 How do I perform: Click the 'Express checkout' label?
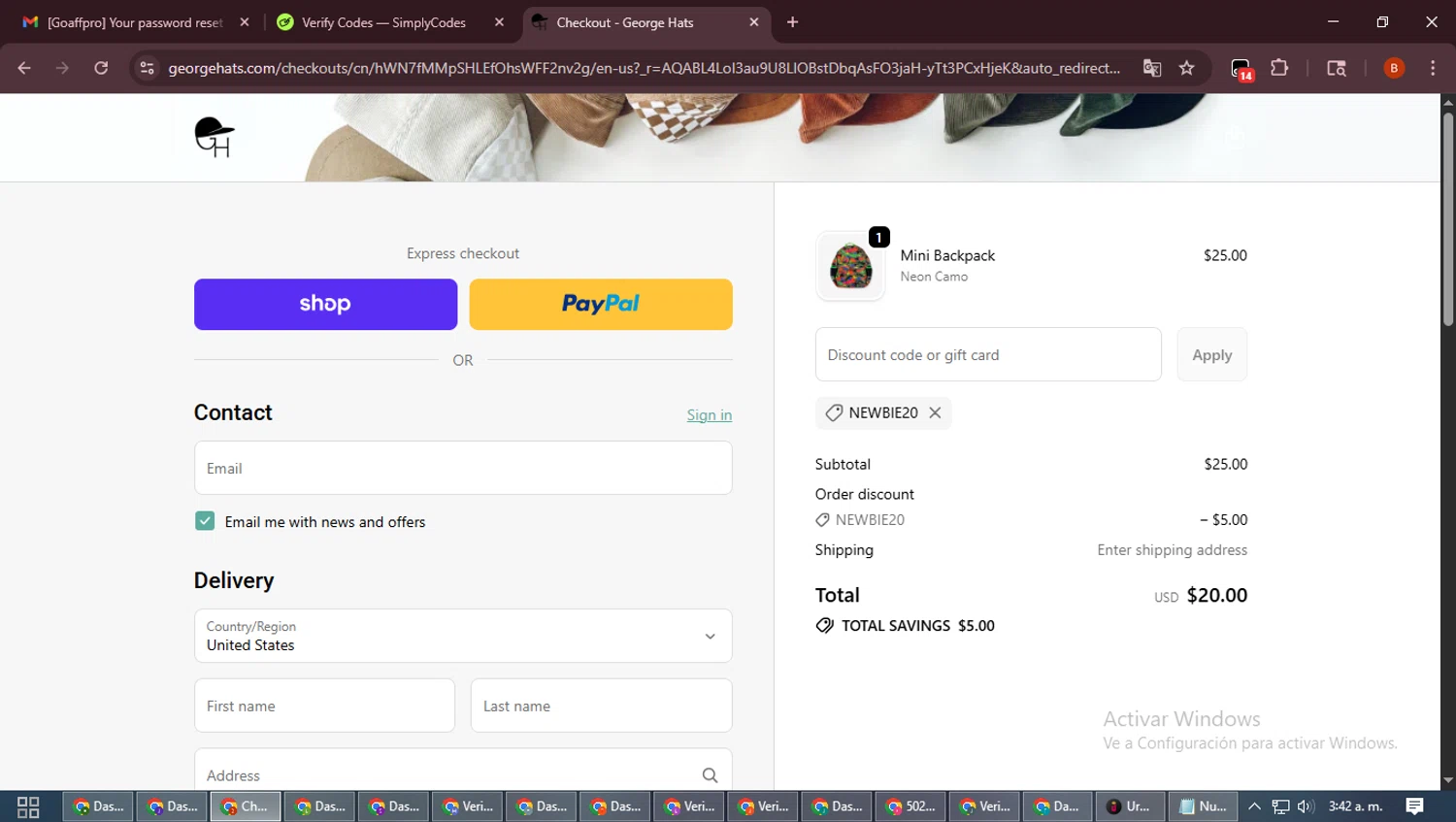463,253
